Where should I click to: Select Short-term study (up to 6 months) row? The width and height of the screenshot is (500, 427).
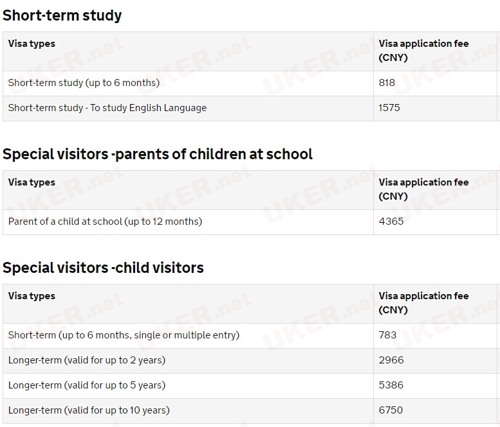click(x=251, y=83)
